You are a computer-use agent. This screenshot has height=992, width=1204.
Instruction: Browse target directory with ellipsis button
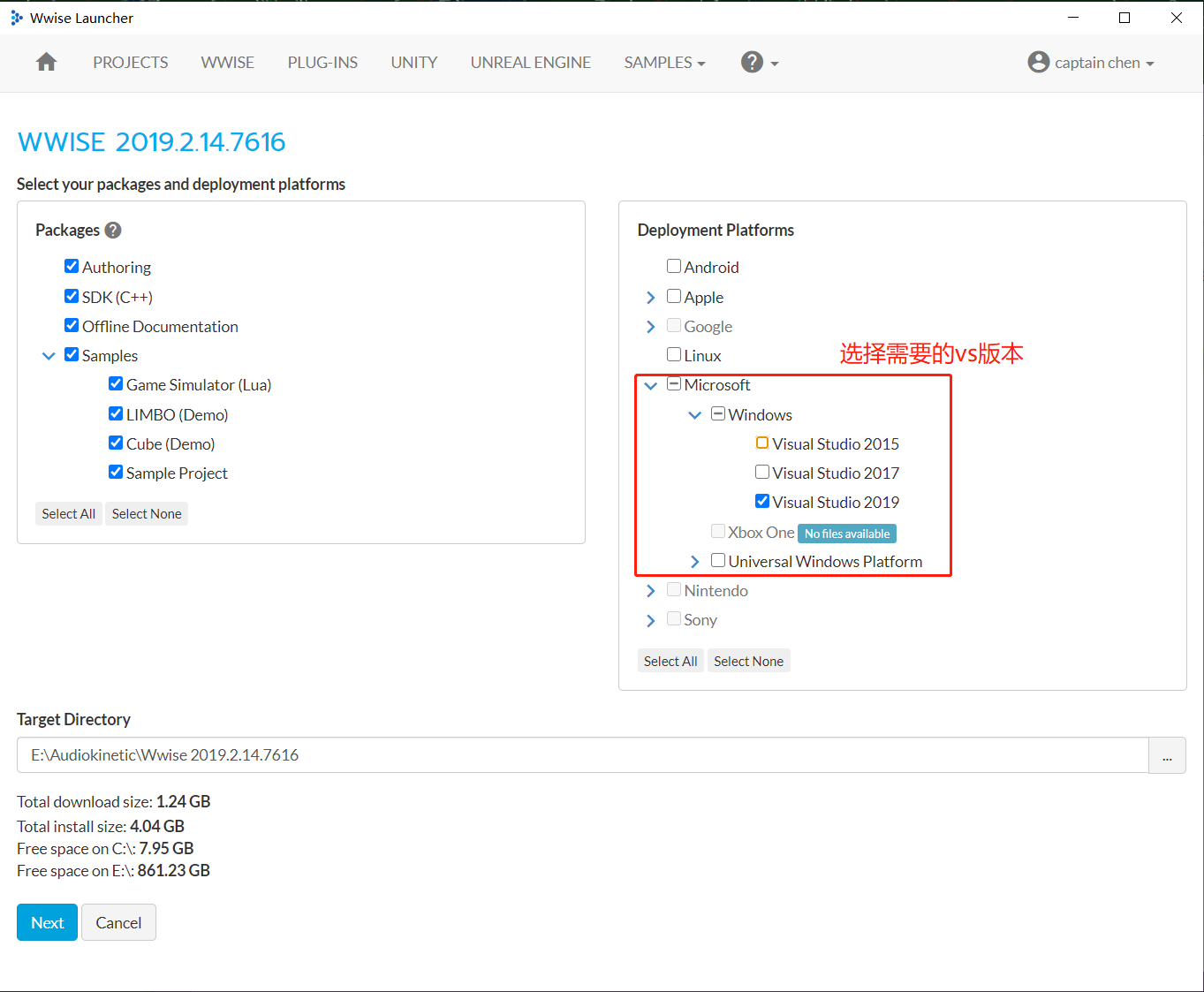1167,755
